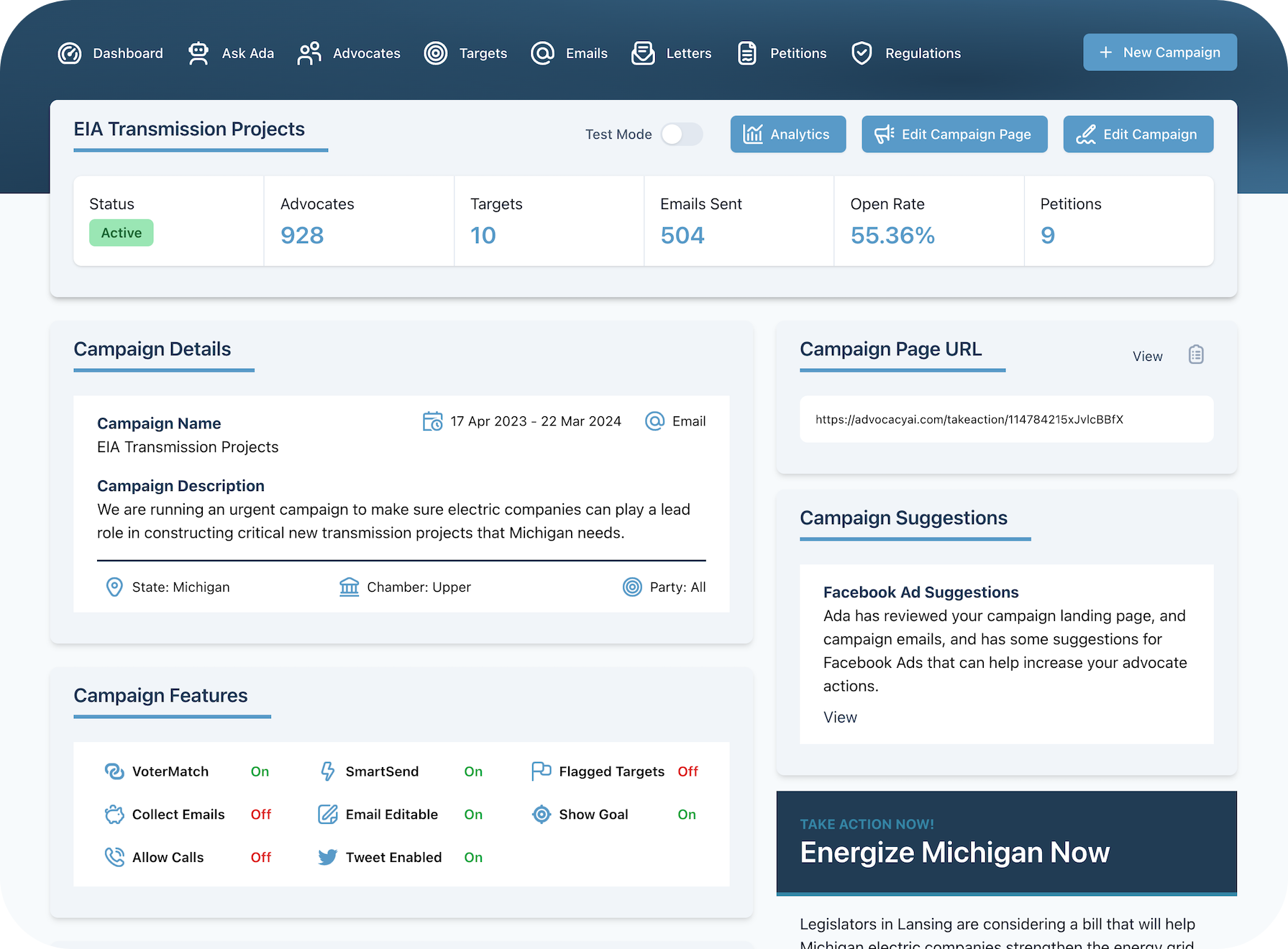Click the Emails Sent value 504
Screen dimensions: 1288x949
click(682, 236)
